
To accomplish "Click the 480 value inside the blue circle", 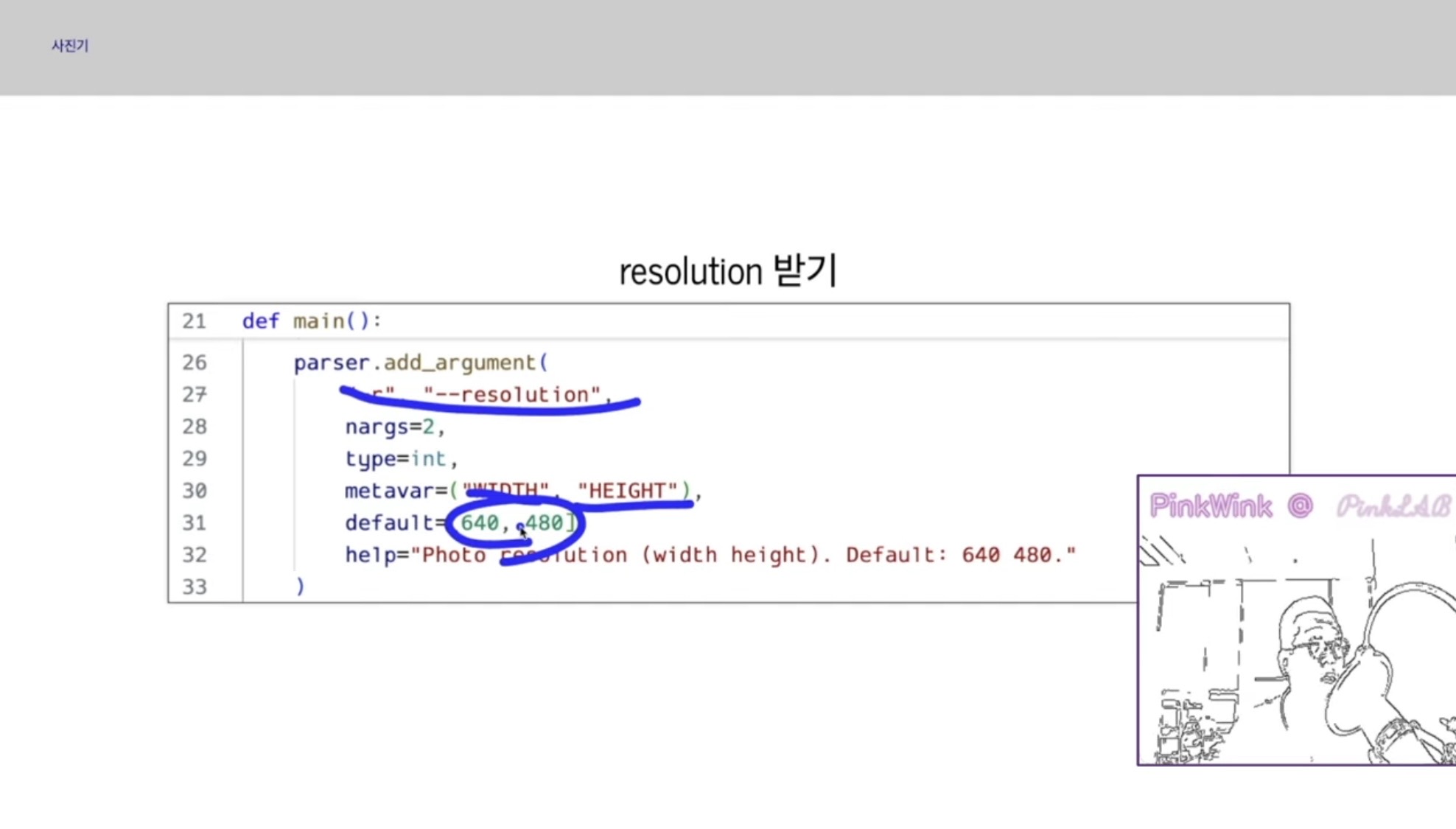I will coord(545,522).
